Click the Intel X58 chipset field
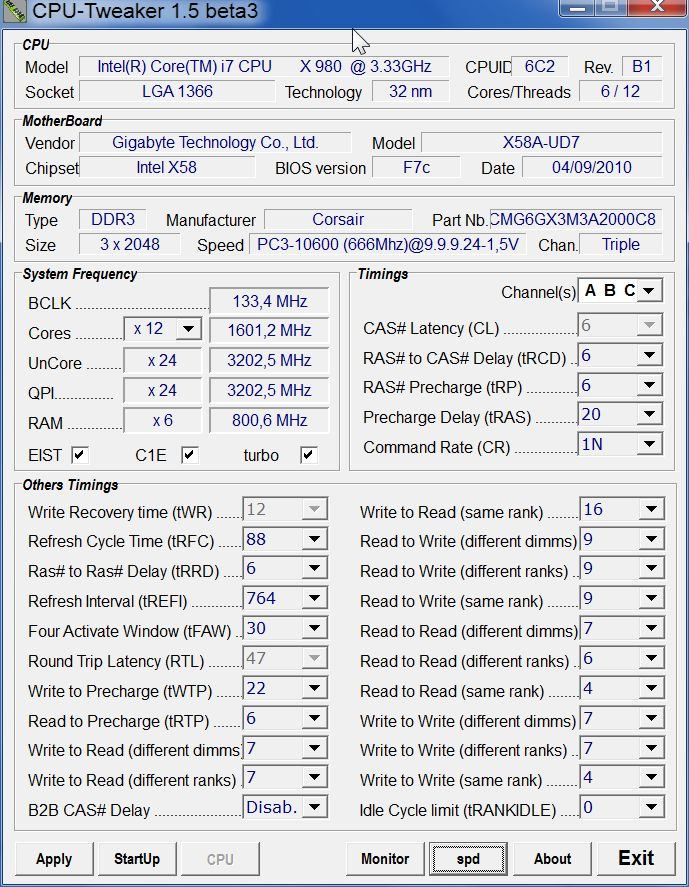Screen dimensions: 689x887 (x=167, y=167)
